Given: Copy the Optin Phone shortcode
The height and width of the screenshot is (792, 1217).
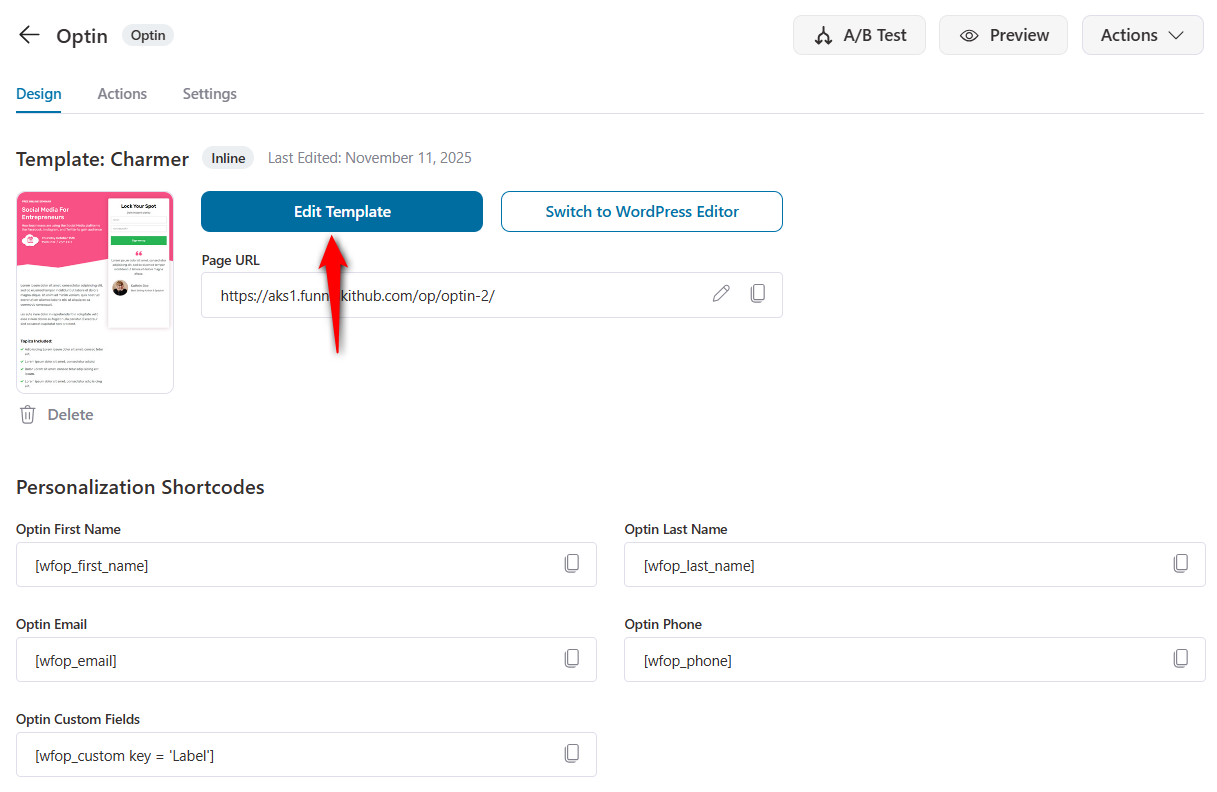Looking at the screenshot, I should tap(1180, 658).
